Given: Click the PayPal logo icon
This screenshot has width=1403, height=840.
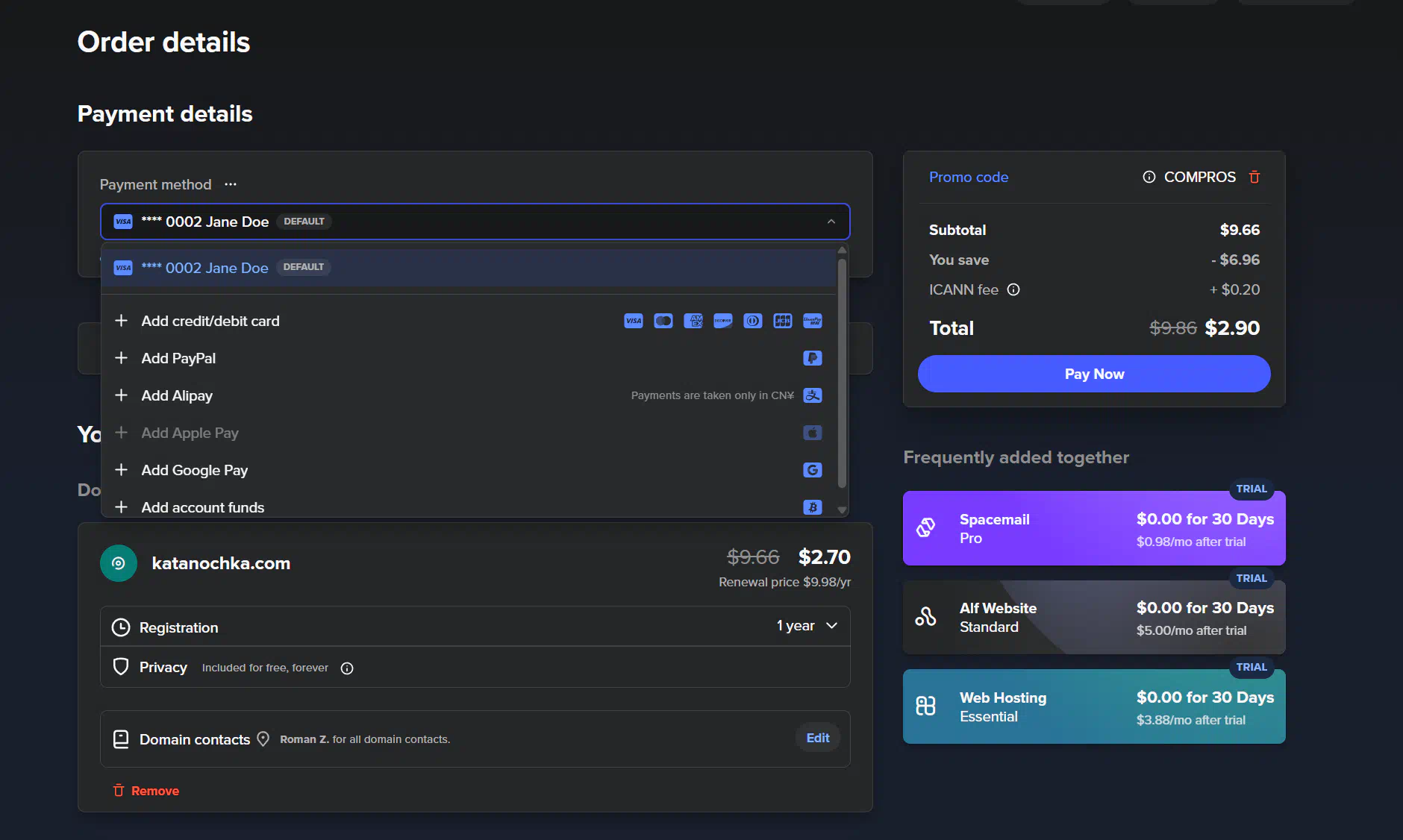Looking at the screenshot, I should 812,358.
